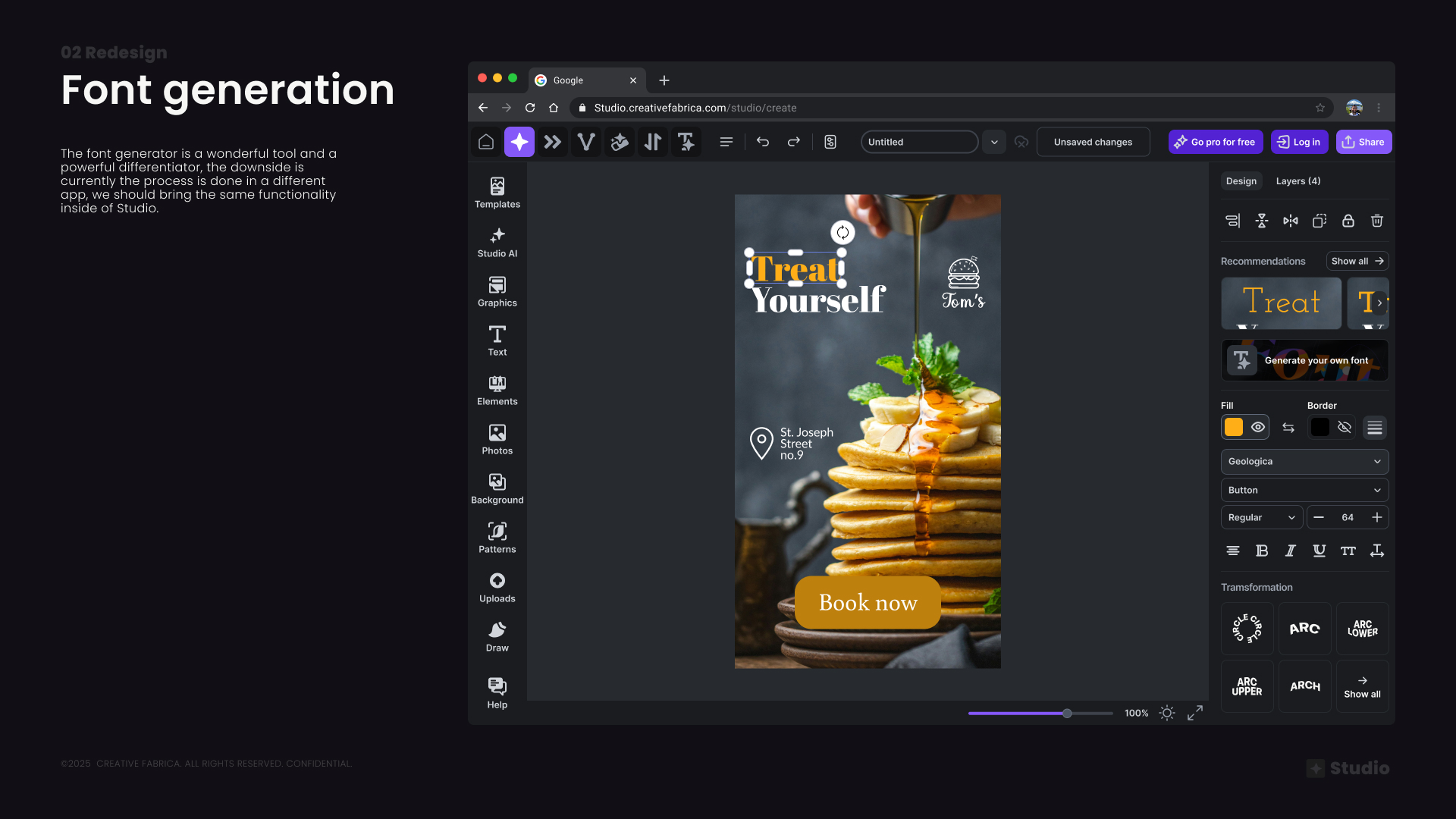Screen dimensions: 1456x819
Task: Open the Text tool in the sidebar
Action: 497,340
